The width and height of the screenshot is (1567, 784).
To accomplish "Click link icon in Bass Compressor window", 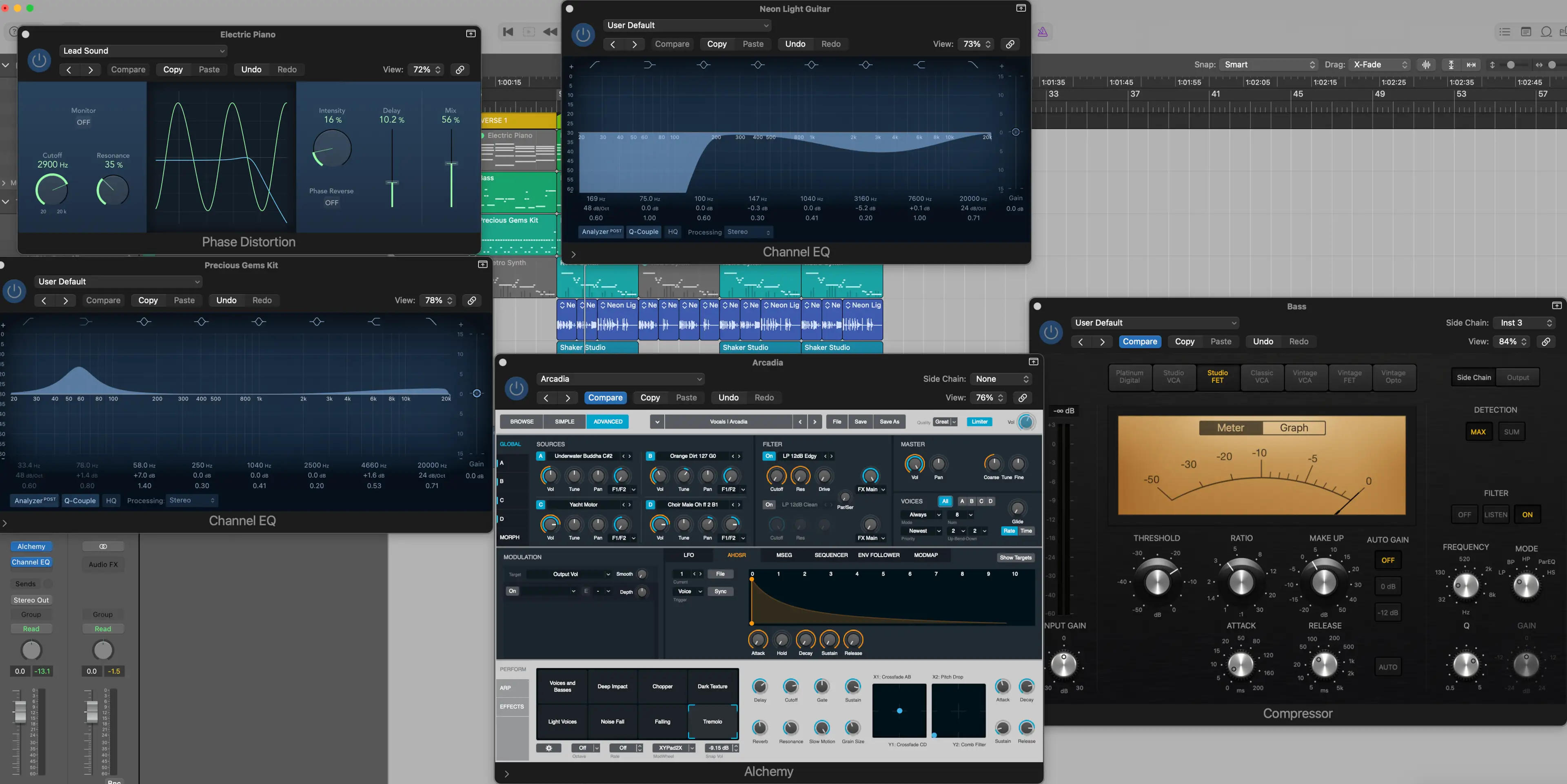I will coord(1546,342).
